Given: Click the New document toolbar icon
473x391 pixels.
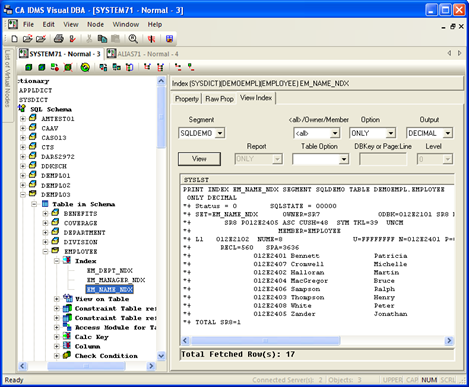Looking at the screenshot, I should pos(15,39).
